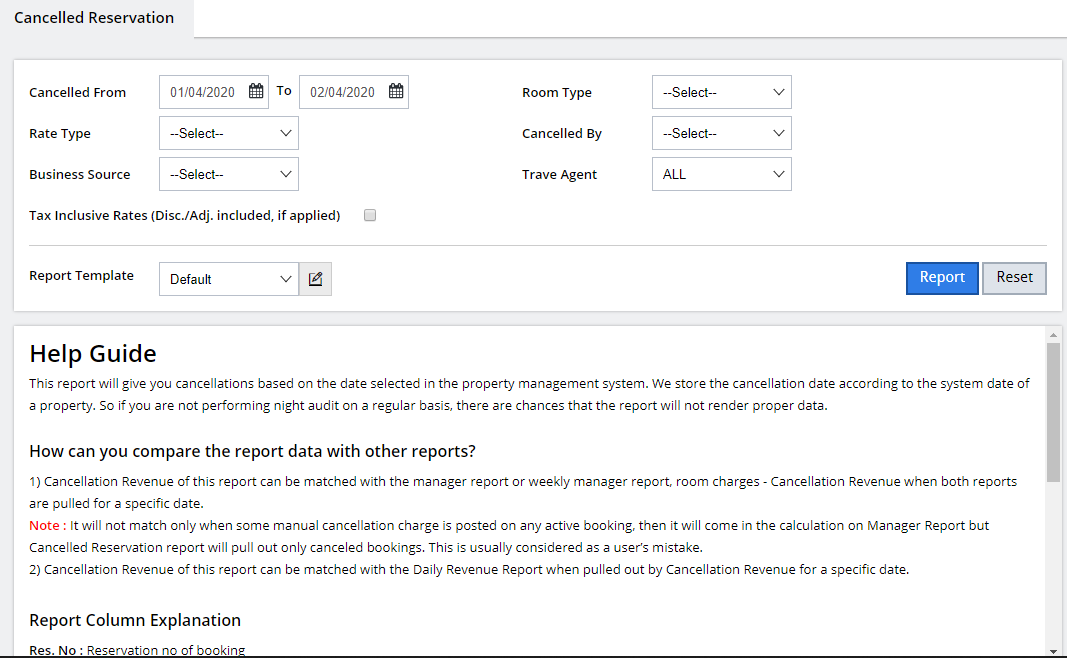Choose a Report Template from dropdown
The image size is (1067, 658).
coord(228,279)
